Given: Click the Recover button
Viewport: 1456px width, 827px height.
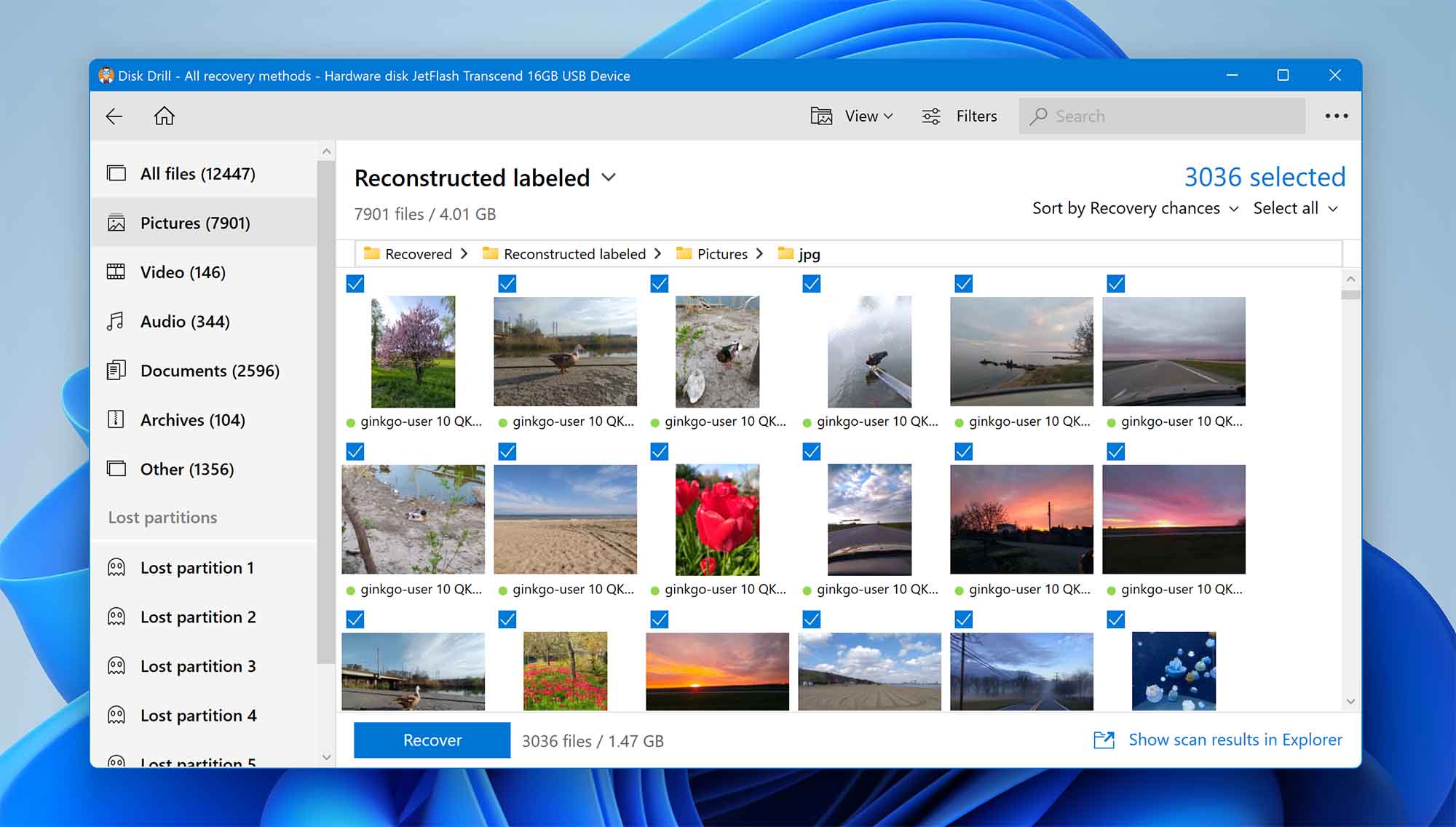Looking at the screenshot, I should pyautogui.click(x=432, y=740).
